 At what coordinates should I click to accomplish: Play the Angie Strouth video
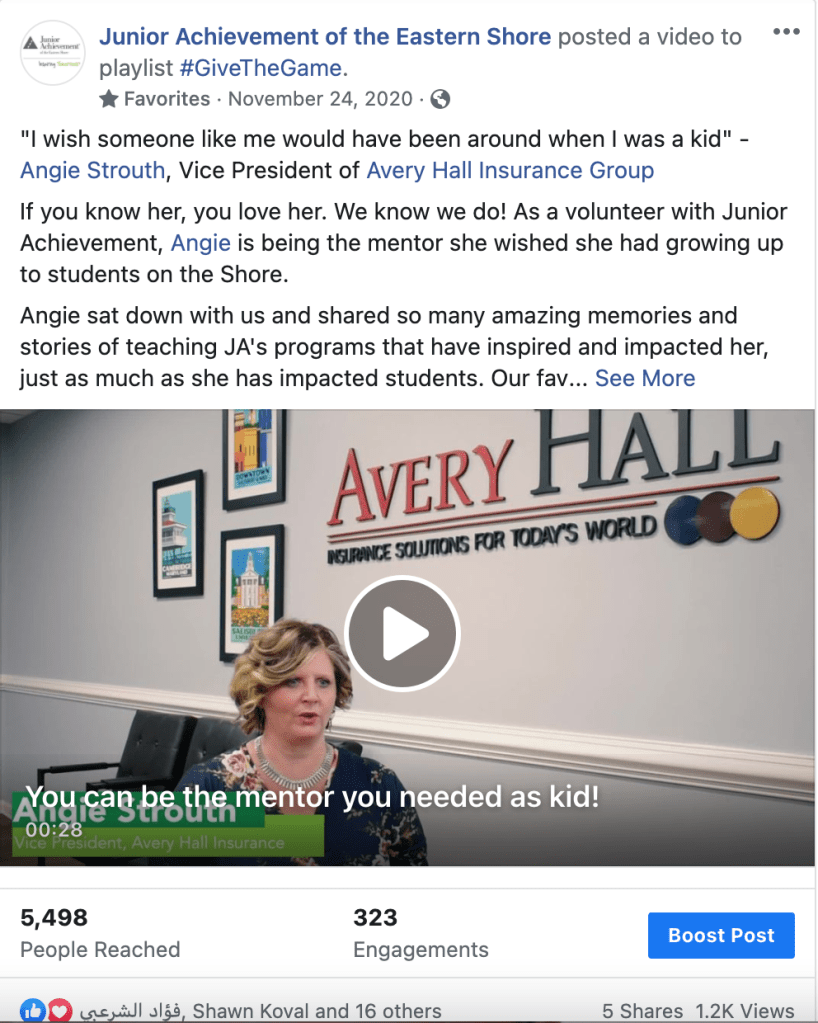pyautogui.click(x=402, y=633)
